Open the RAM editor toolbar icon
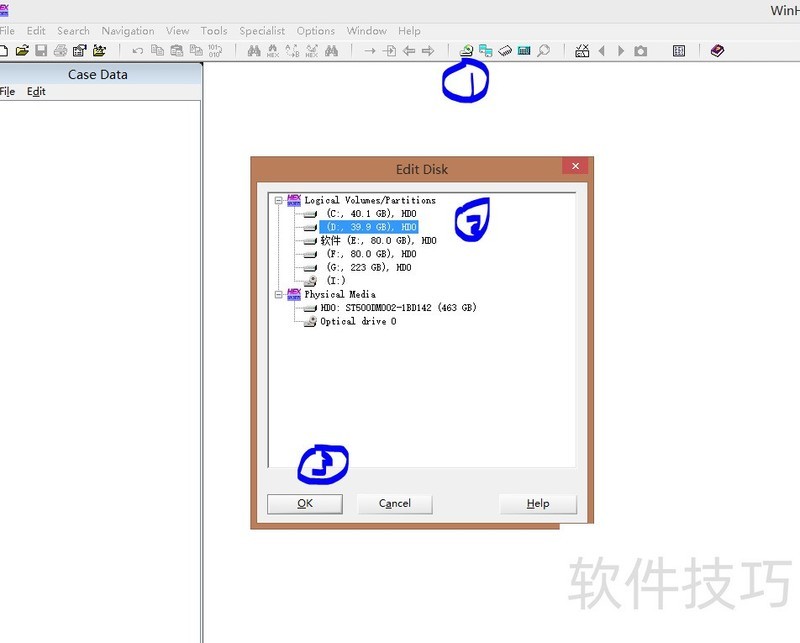Screen dimensions: 800x643 pyautogui.click(x=505, y=49)
